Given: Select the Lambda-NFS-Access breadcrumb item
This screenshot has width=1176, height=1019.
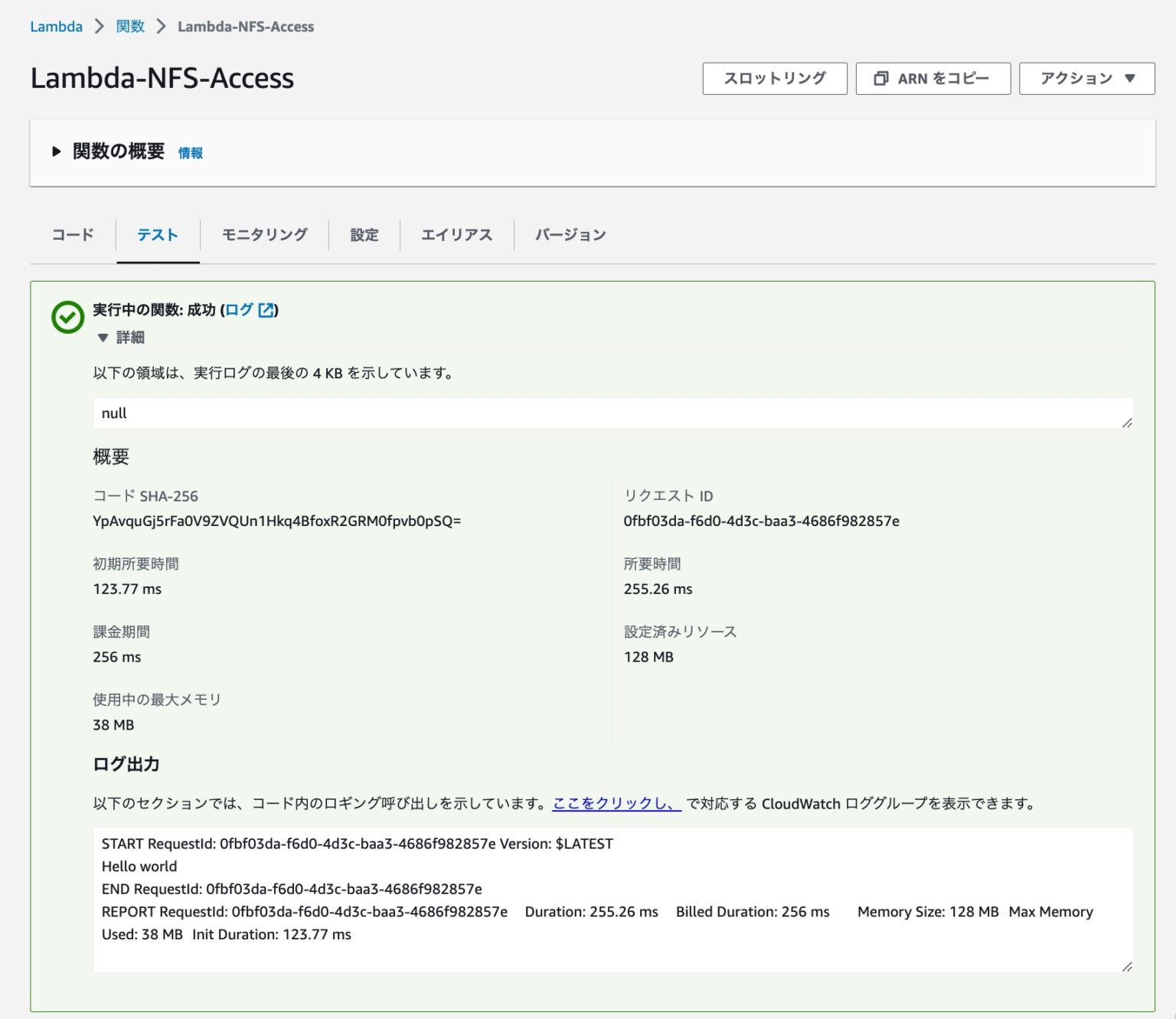Looking at the screenshot, I should click(x=244, y=25).
